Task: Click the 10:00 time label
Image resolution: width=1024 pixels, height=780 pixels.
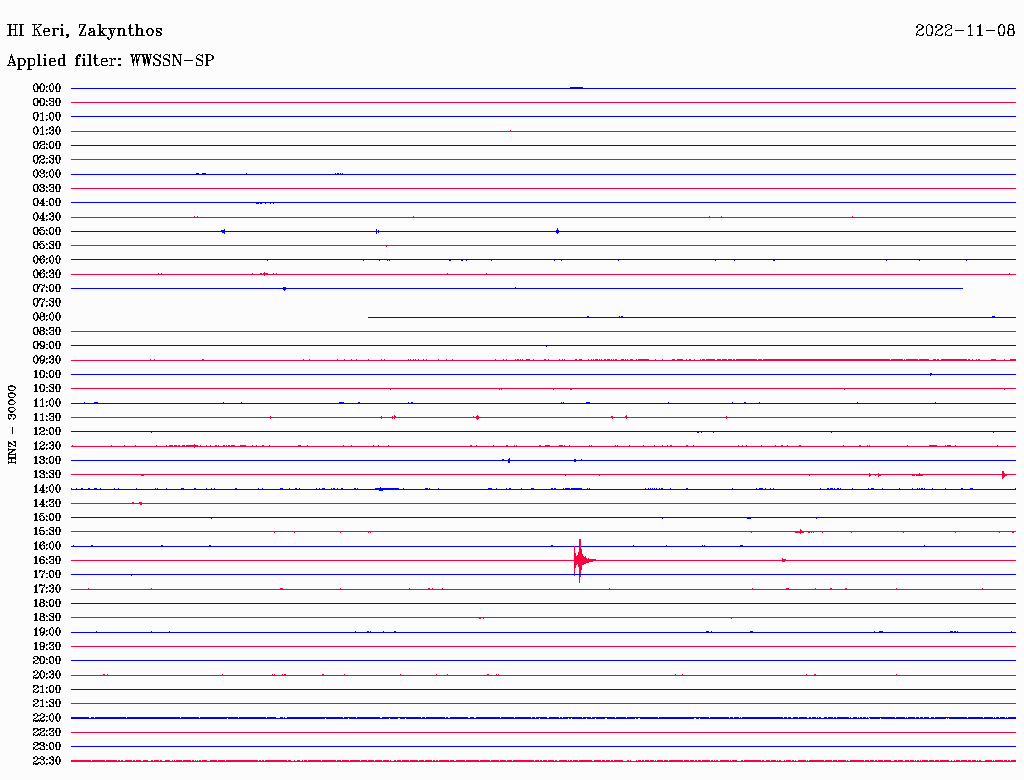Action: [47, 374]
